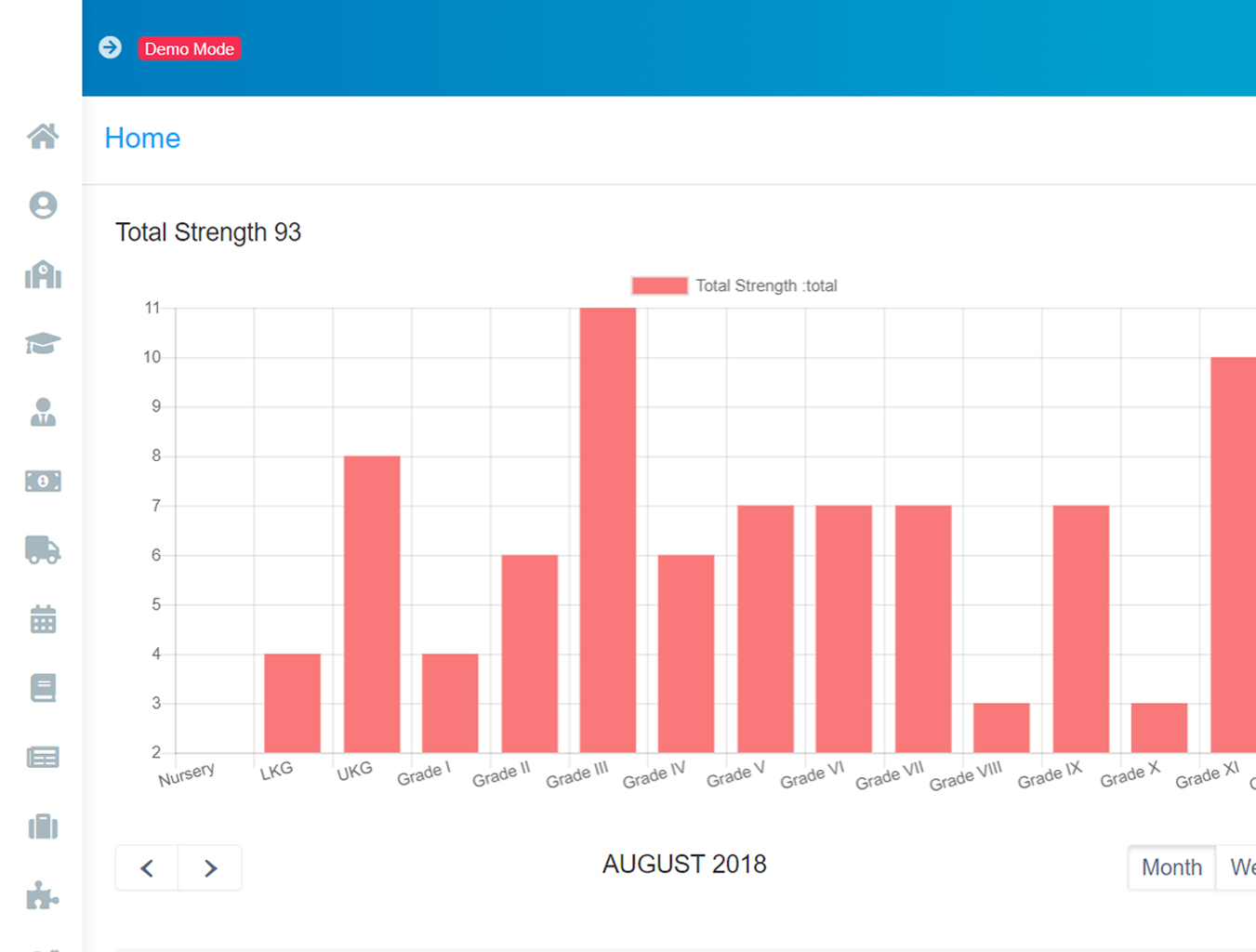This screenshot has width=1256, height=952.
Task: Click the money fees sidebar icon
Action: [x=43, y=481]
